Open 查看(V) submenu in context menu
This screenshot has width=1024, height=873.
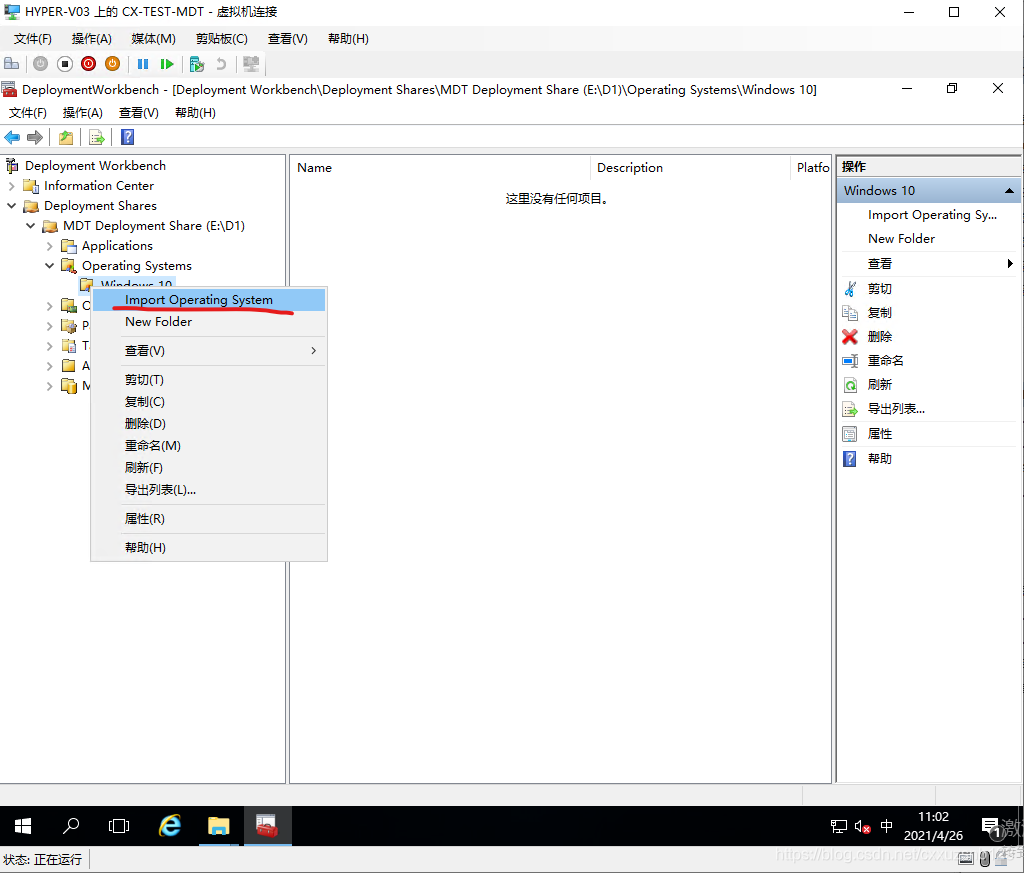[209, 351]
